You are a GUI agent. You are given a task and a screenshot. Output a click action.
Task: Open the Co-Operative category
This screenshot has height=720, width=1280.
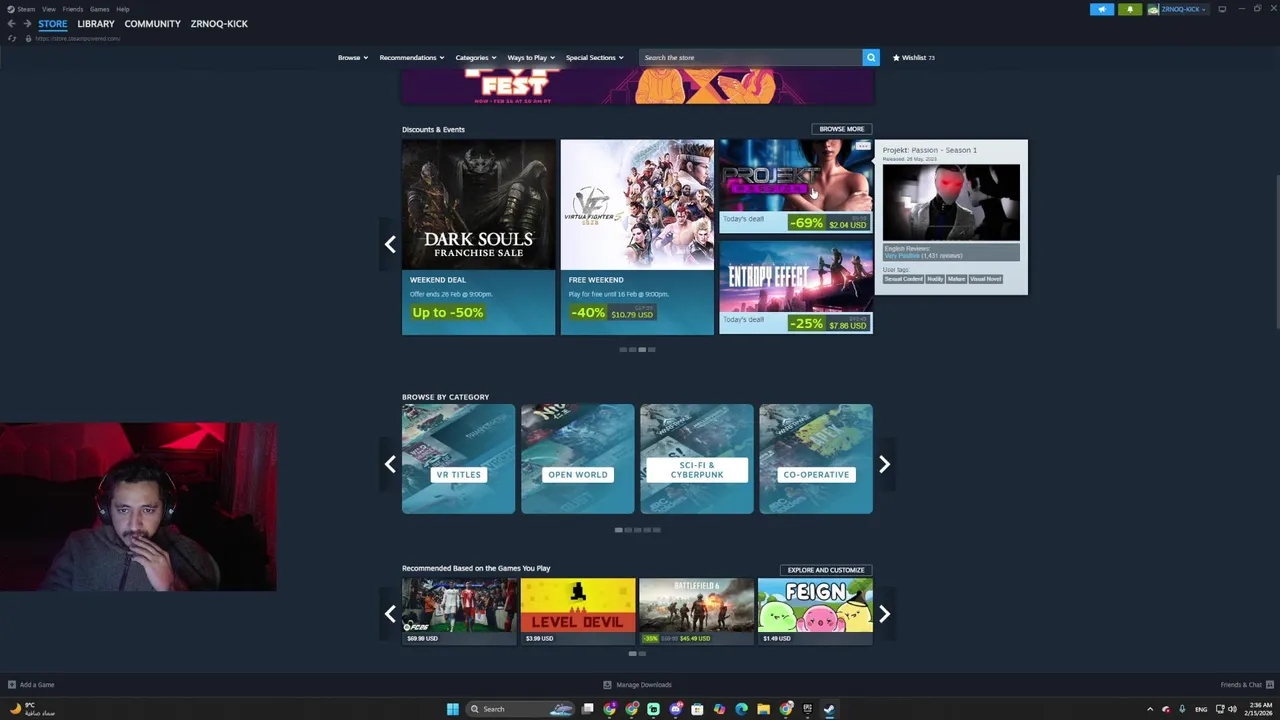[x=815, y=459]
